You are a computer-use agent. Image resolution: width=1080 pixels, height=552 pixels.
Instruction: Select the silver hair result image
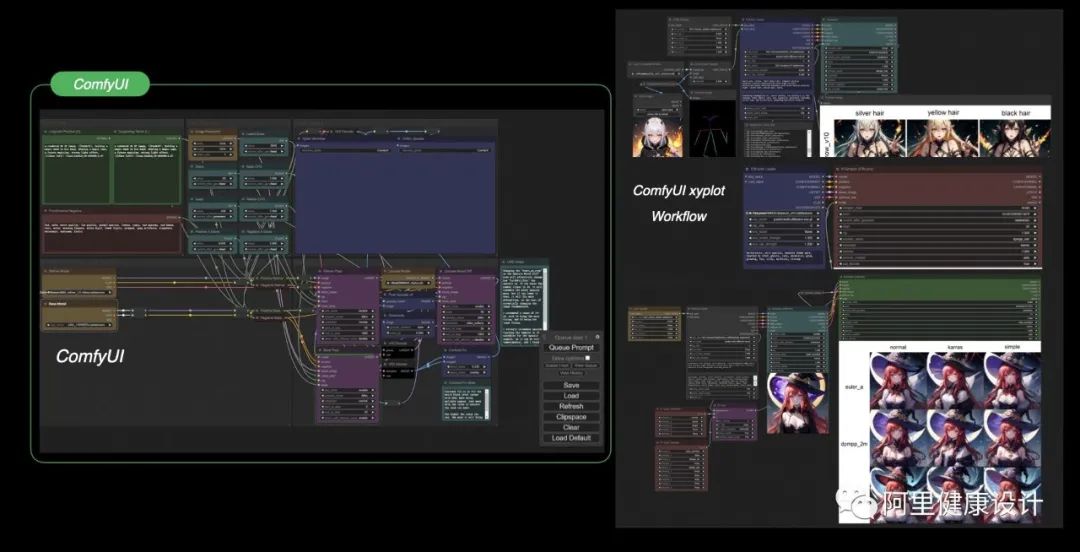pos(870,138)
